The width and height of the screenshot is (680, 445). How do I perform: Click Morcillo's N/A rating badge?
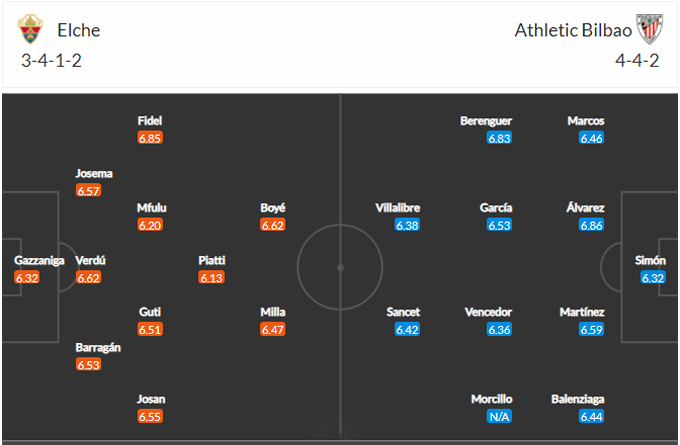click(x=499, y=416)
